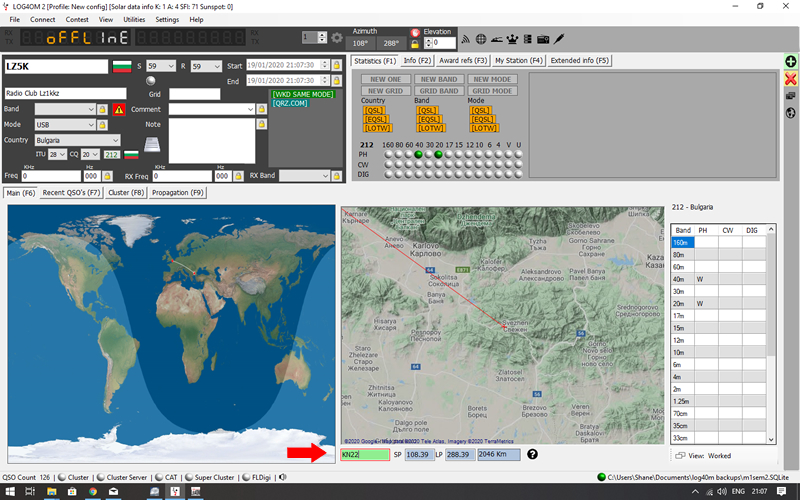Screen dimensions: 800x500
Task: Click the yellow warning triangle icon
Action: (119, 109)
